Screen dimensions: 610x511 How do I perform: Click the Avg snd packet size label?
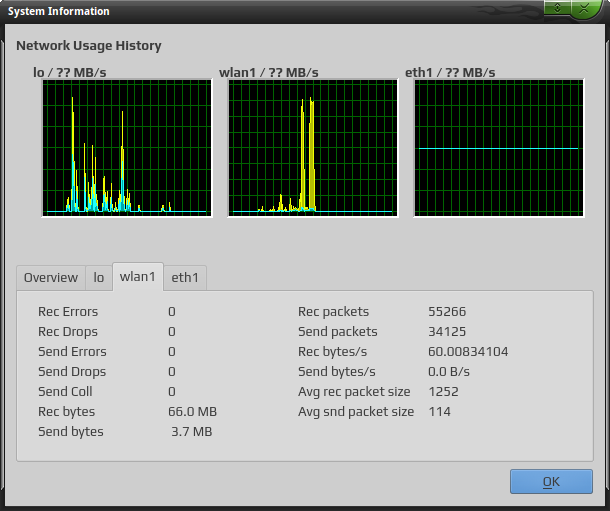(356, 412)
